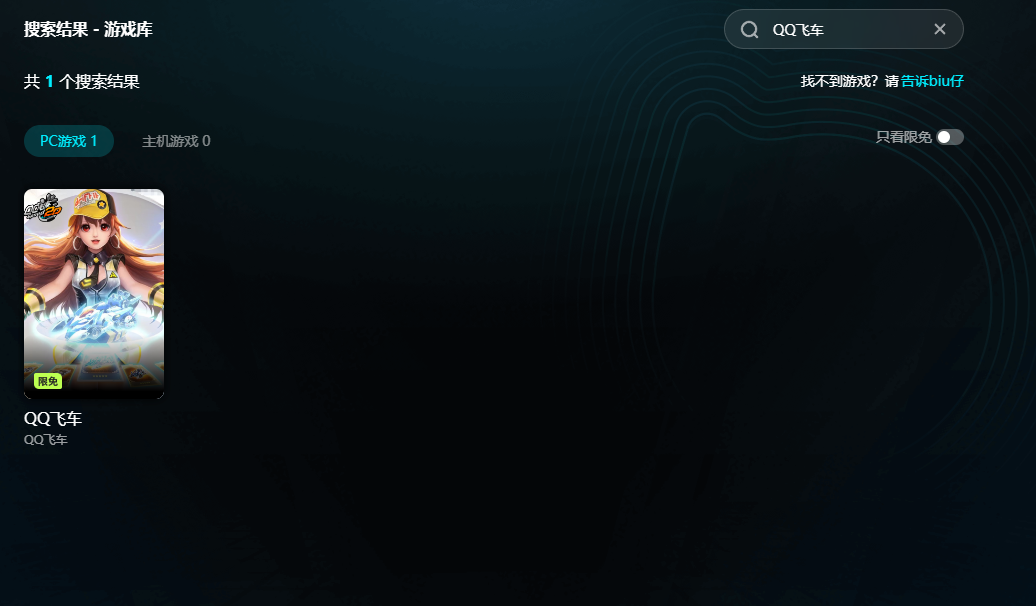1036x606 pixels.
Task: Click the 限免 badge on cover
Action: click(48, 381)
